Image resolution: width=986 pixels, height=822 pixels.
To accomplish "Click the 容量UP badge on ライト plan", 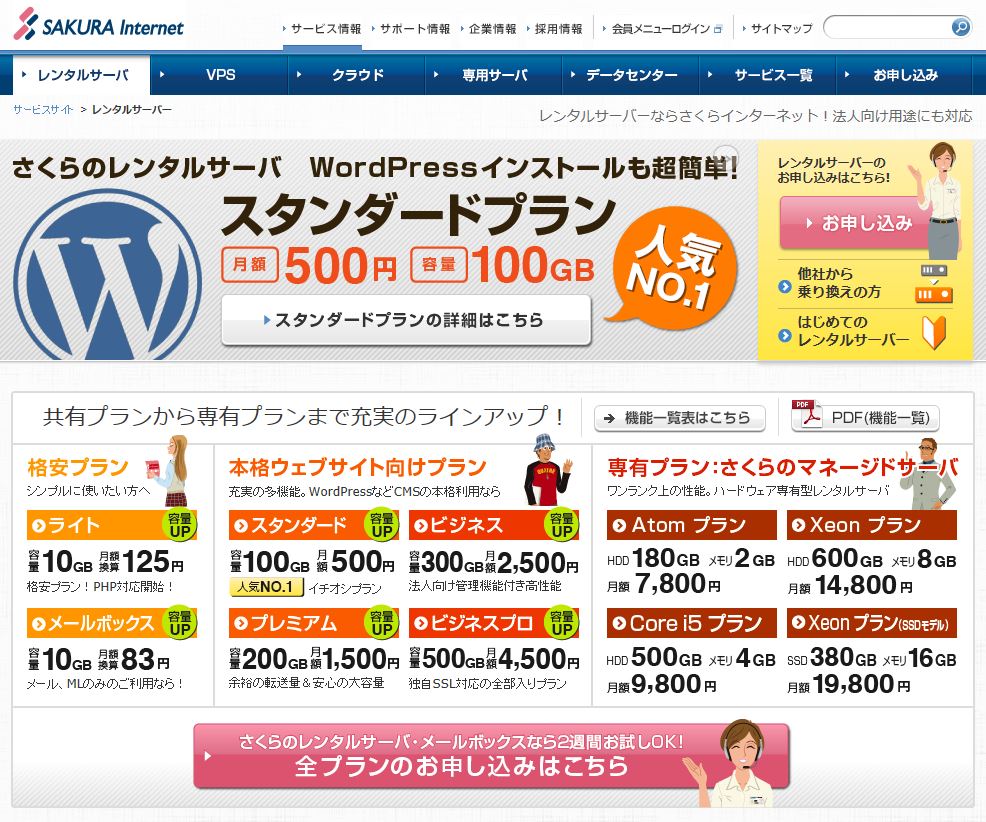I will point(179,525).
